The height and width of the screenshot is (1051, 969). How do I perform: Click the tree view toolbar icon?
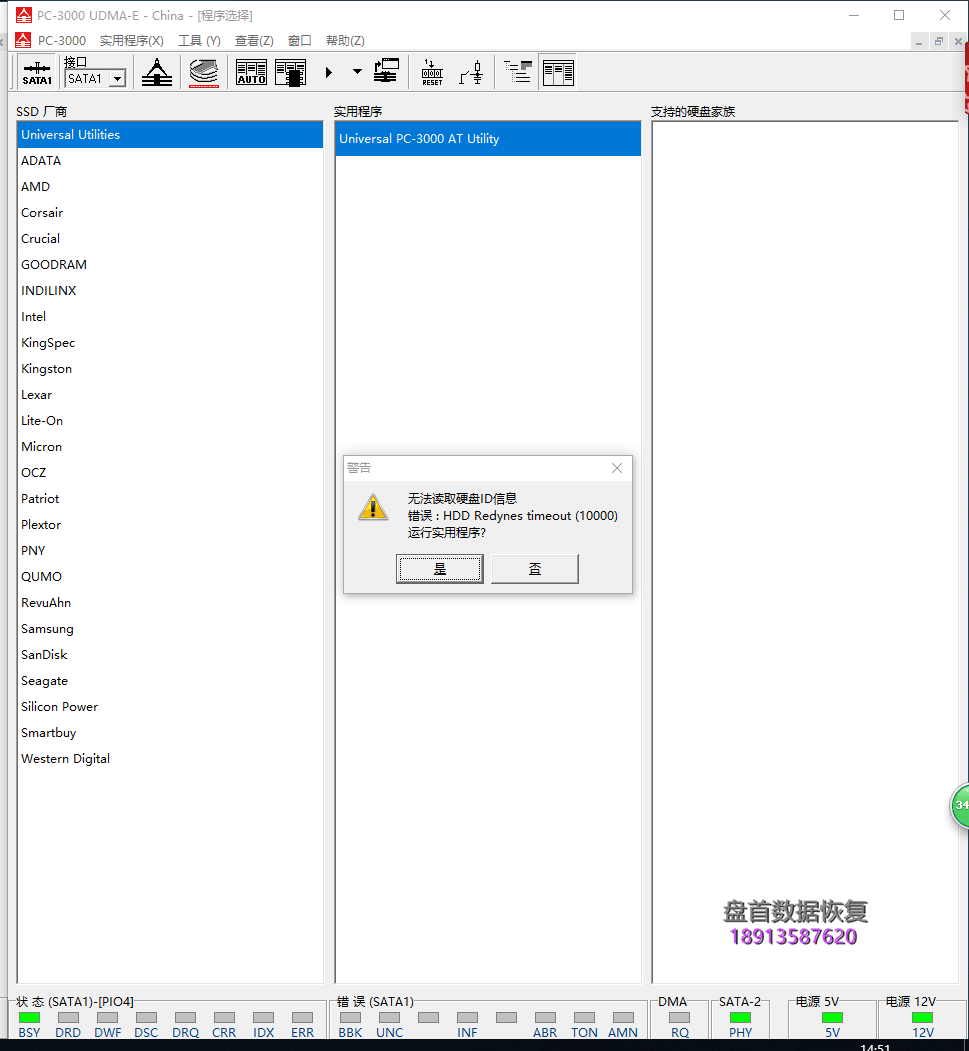[518, 72]
